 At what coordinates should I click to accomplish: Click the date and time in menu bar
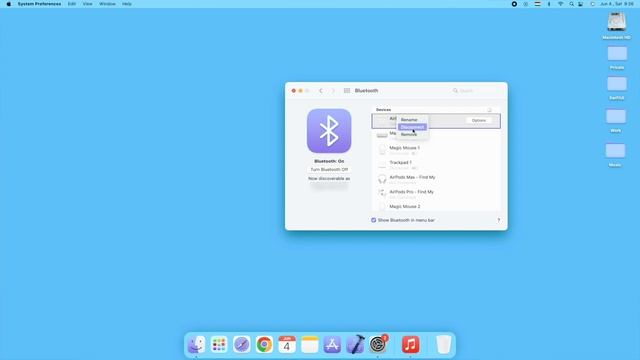tap(617, 4)
